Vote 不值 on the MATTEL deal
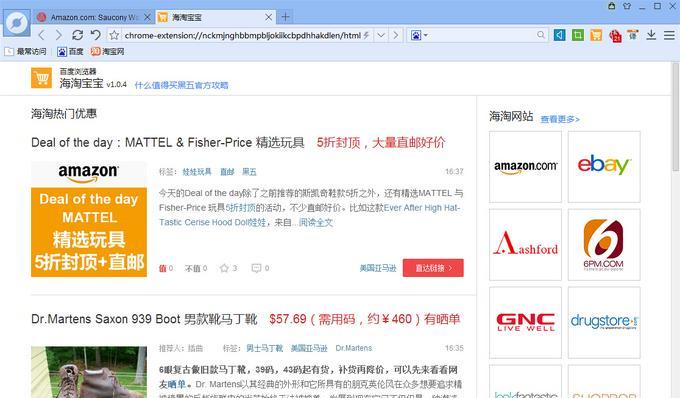Image resolution: width=680 pixels, height=398 pixels. (x=196, y=268)
